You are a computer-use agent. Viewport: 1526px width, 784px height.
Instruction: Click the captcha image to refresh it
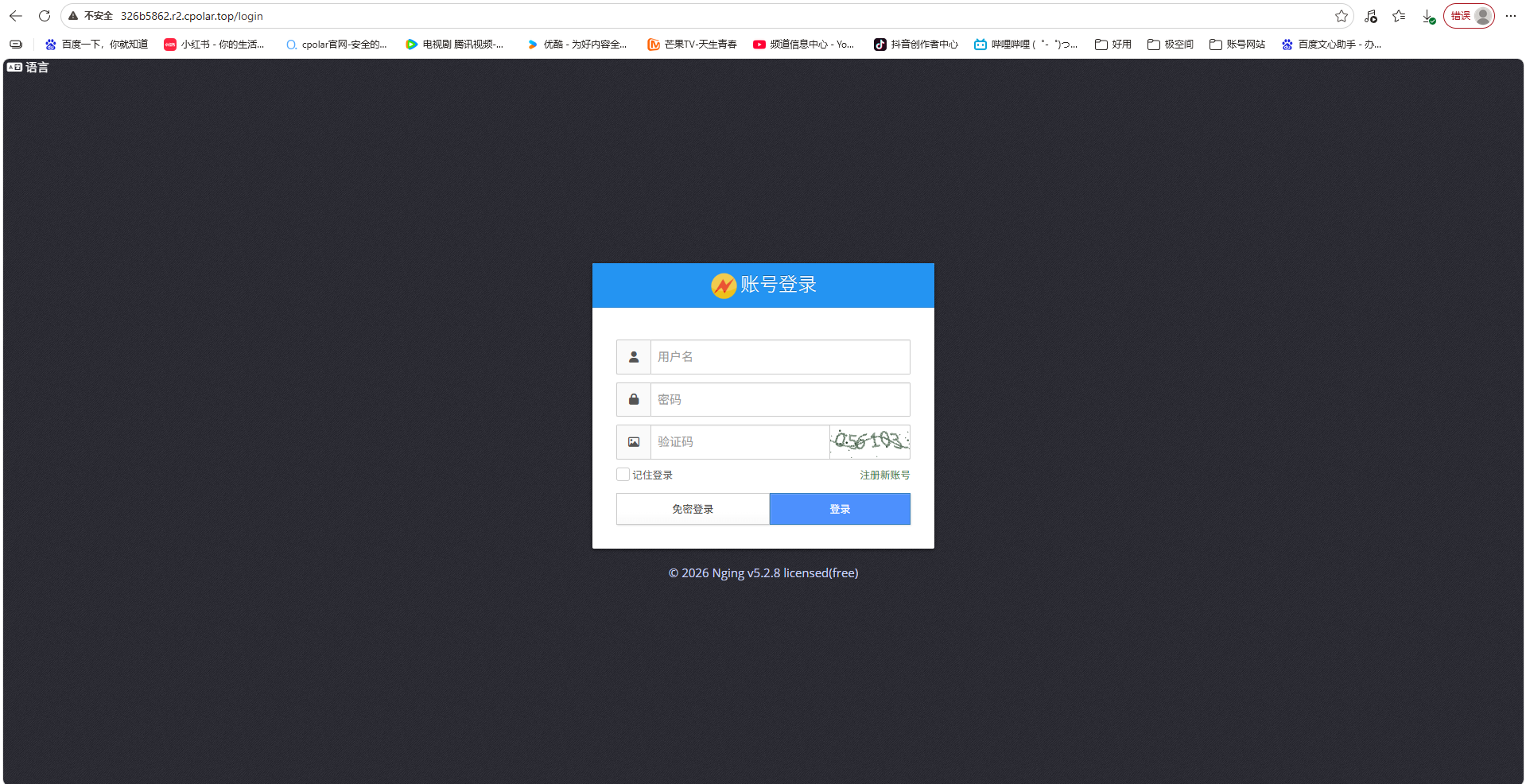point(870,442)
